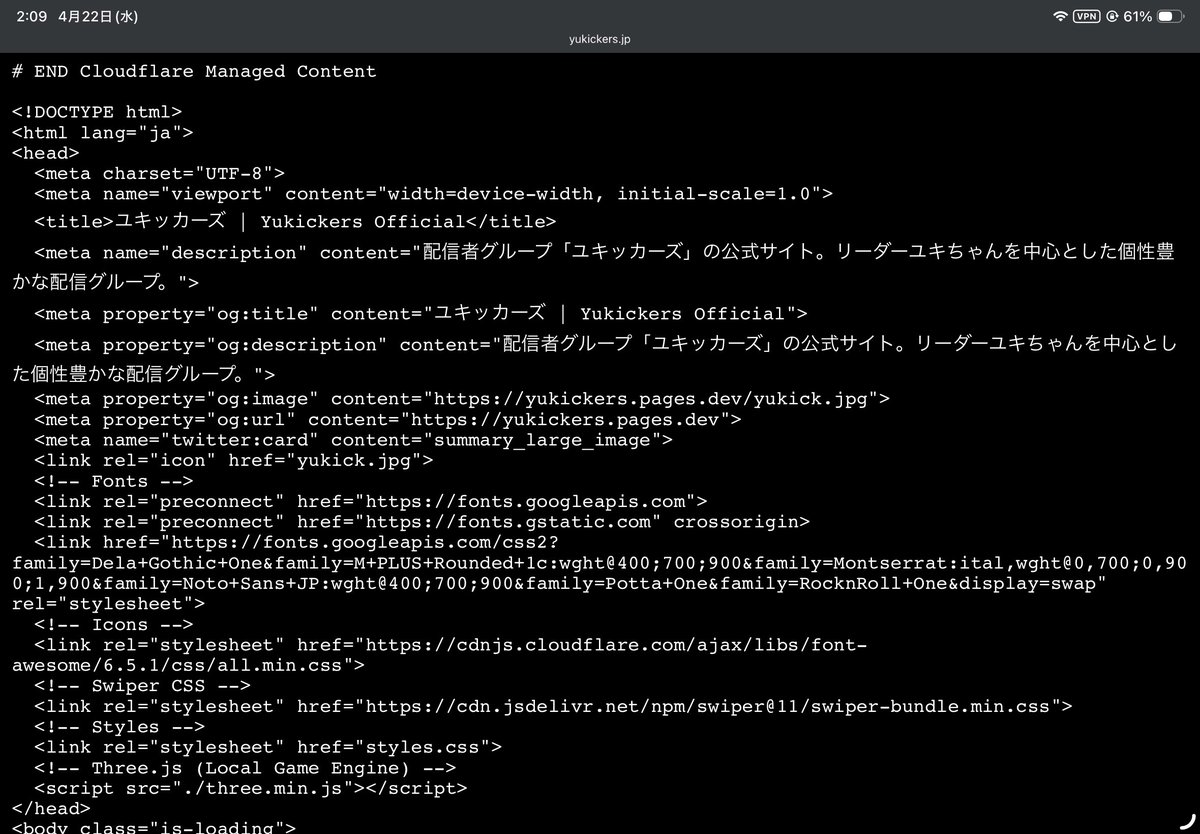Tap the yukickers.jp title bar
This screenshot has width=1200, height=834.
[x=598, y=39]
